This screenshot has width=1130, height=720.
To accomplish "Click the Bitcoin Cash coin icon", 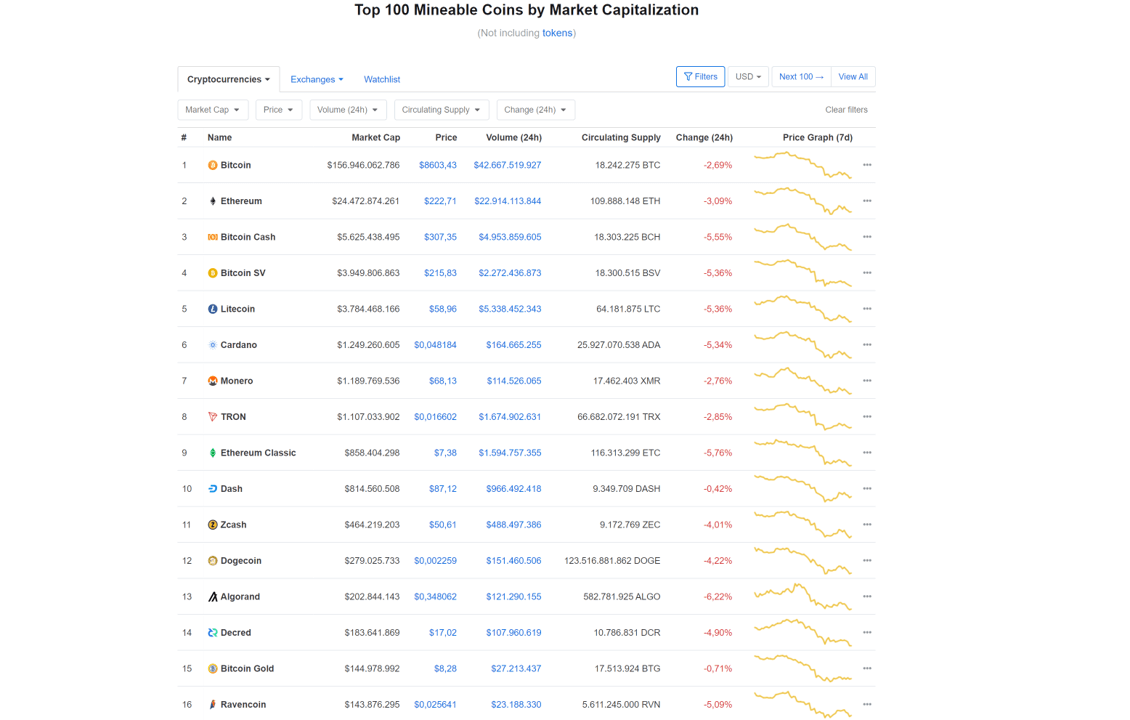I will [x=213, y=237].
